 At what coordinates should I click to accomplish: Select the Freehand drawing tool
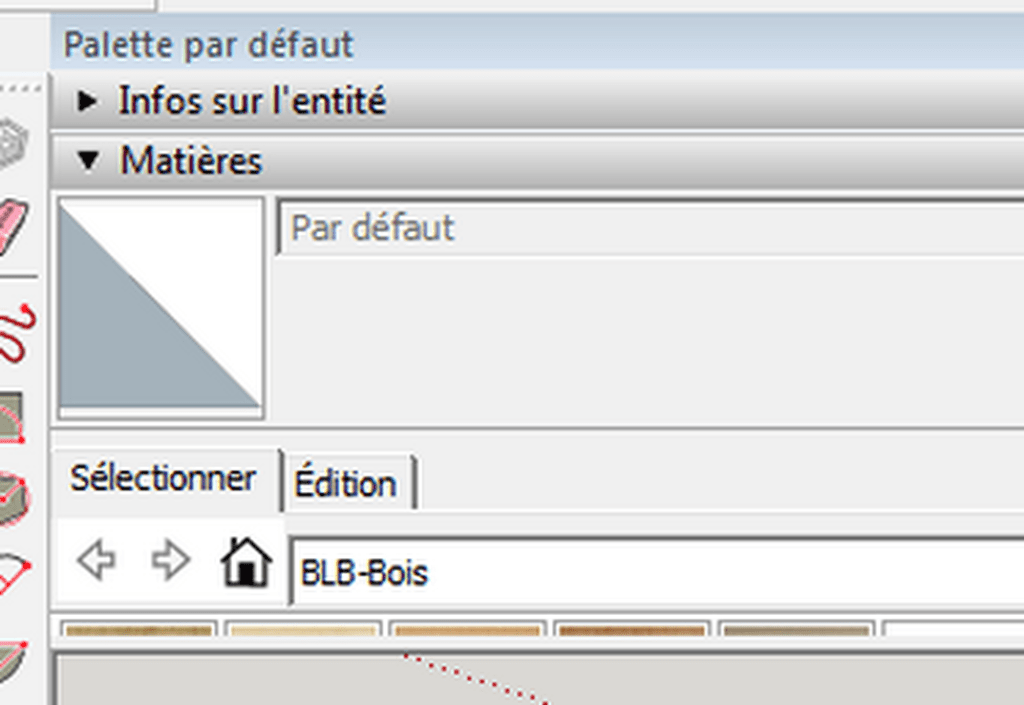point(16,333)
